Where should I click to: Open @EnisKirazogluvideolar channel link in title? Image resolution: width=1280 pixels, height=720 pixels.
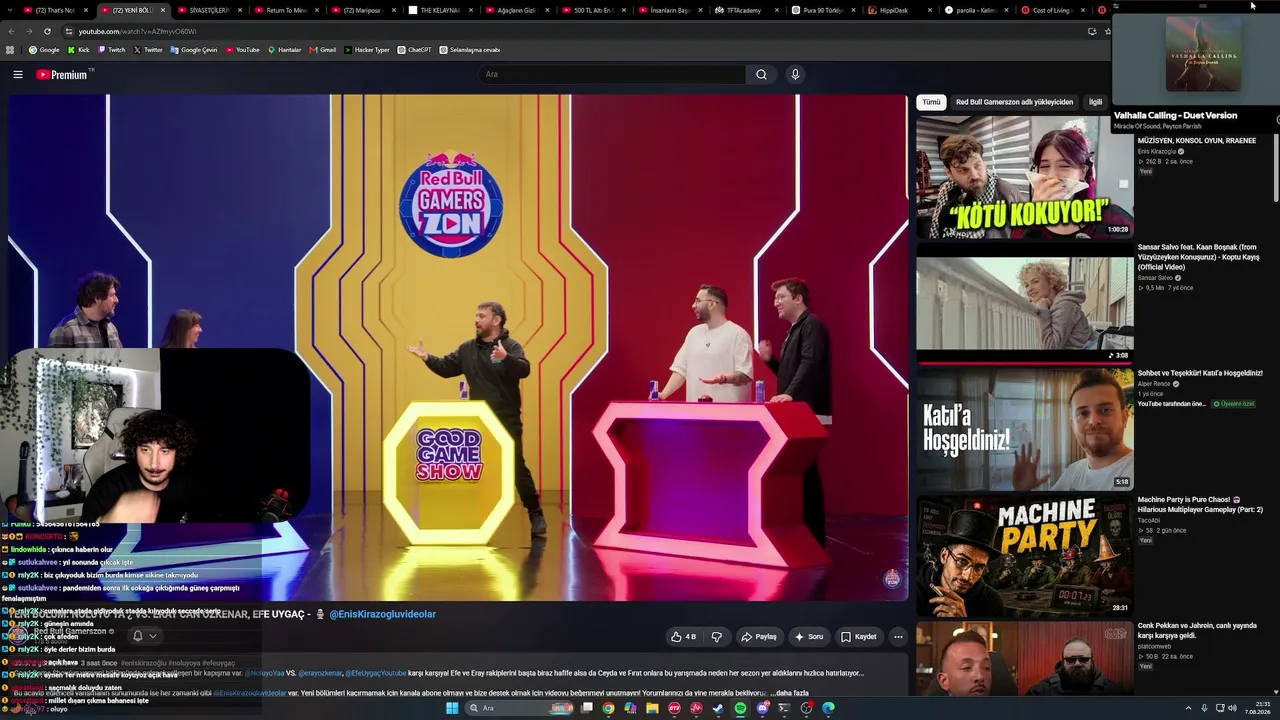click(x=383, y=614)
